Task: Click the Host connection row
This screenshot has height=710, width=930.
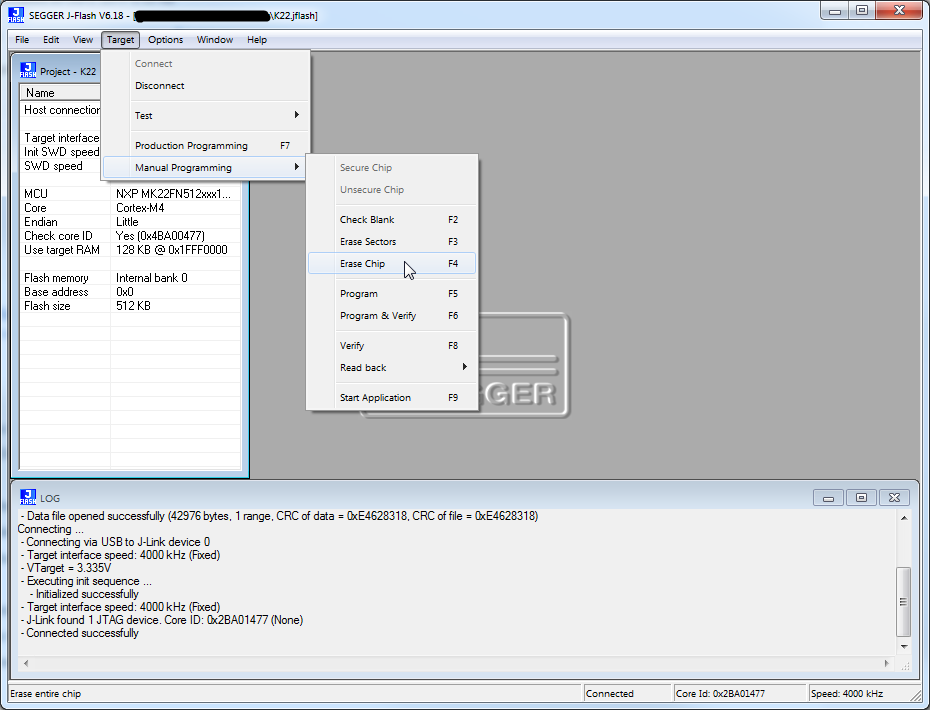Action: coord(60,110)
